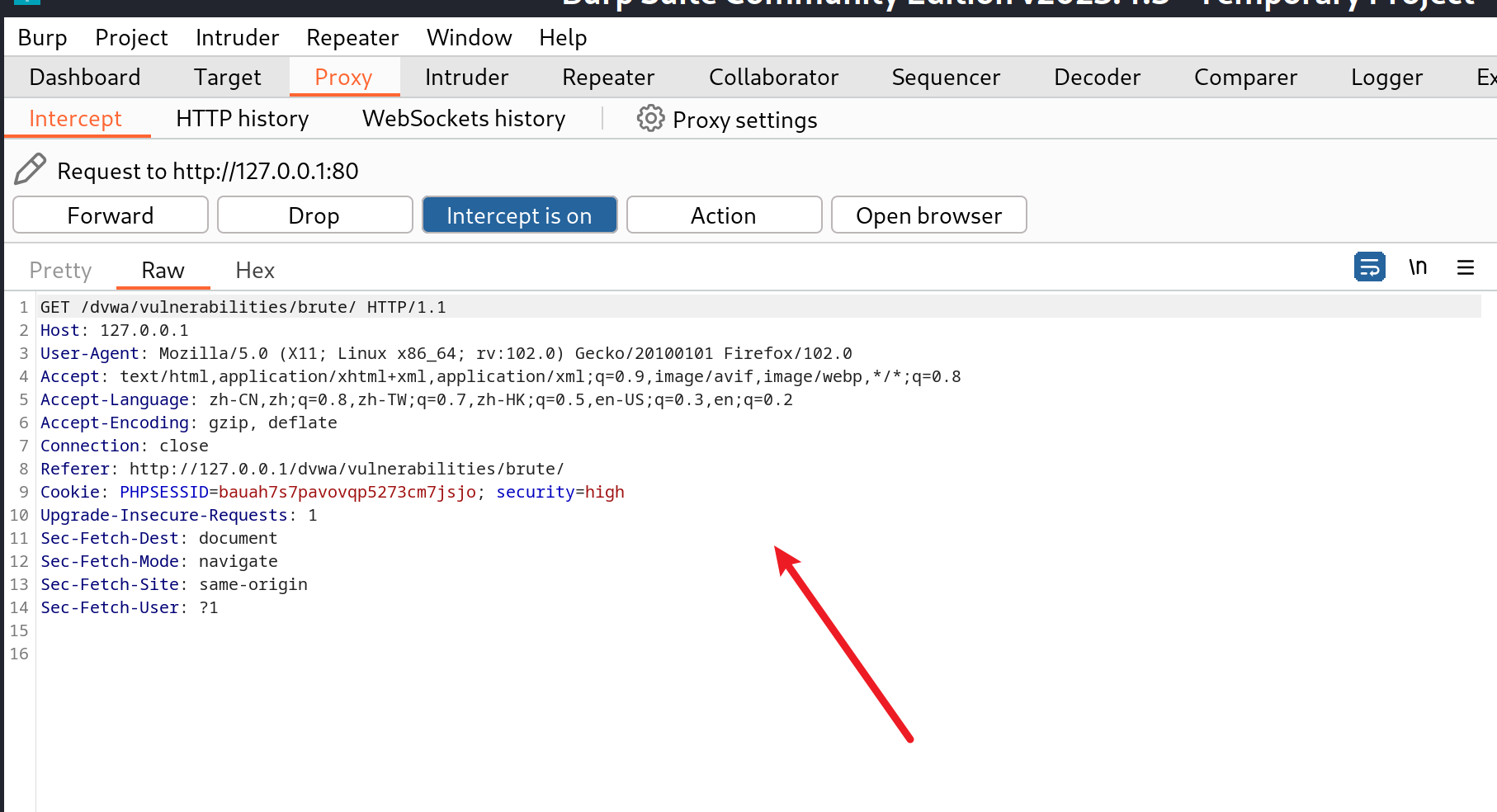Open the HTTP history sub-tab
Viewport: 1497px width, 812px height.
coord(243,119)
